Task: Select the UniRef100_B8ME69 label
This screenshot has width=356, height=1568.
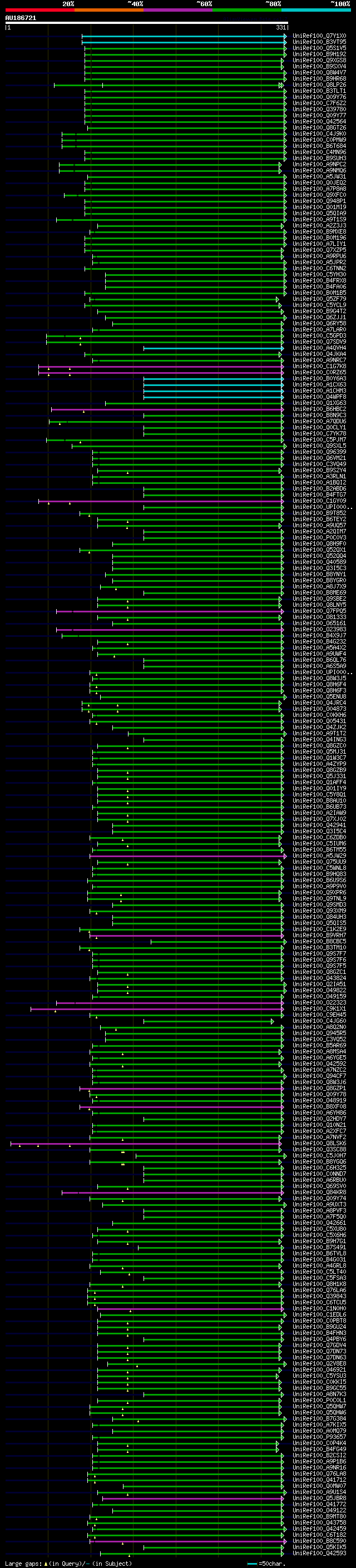Action: click(319, 592)
